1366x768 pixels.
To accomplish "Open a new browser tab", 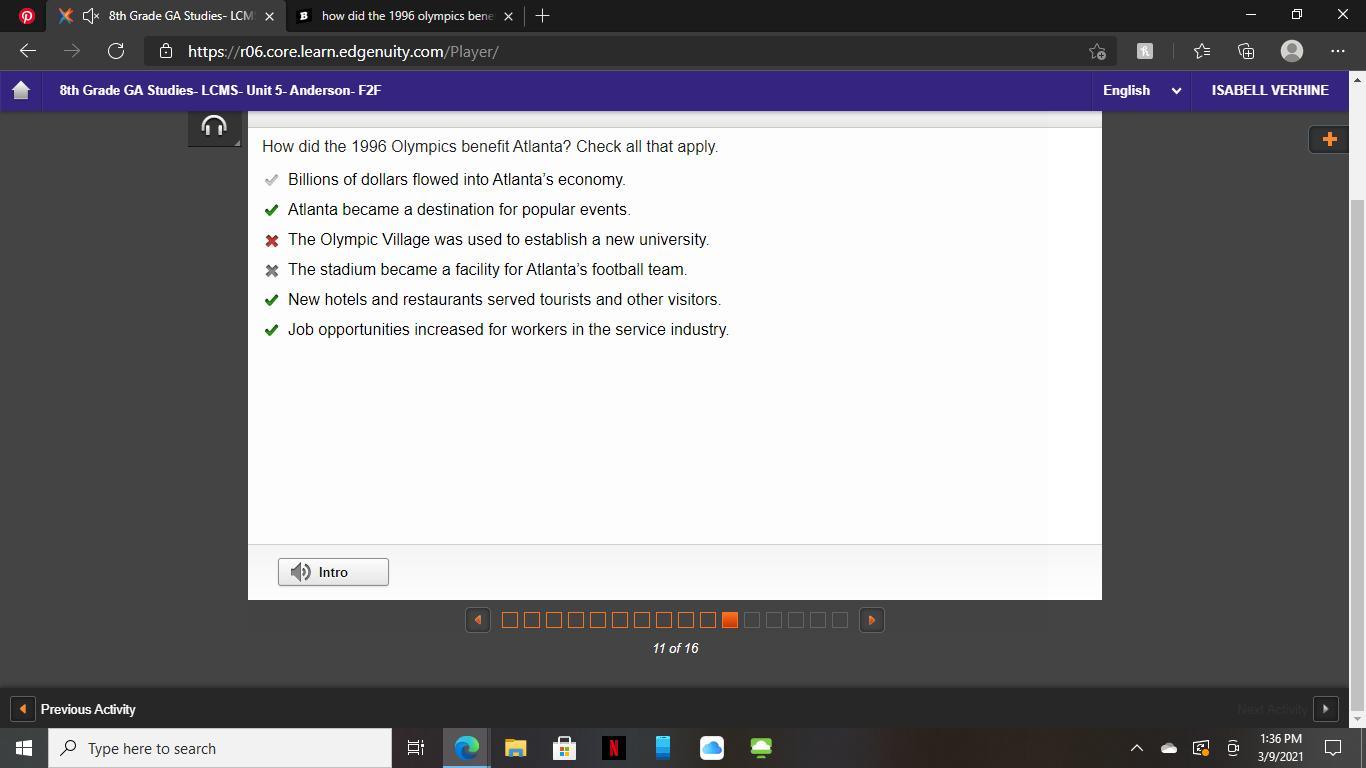I will point(542,16).
